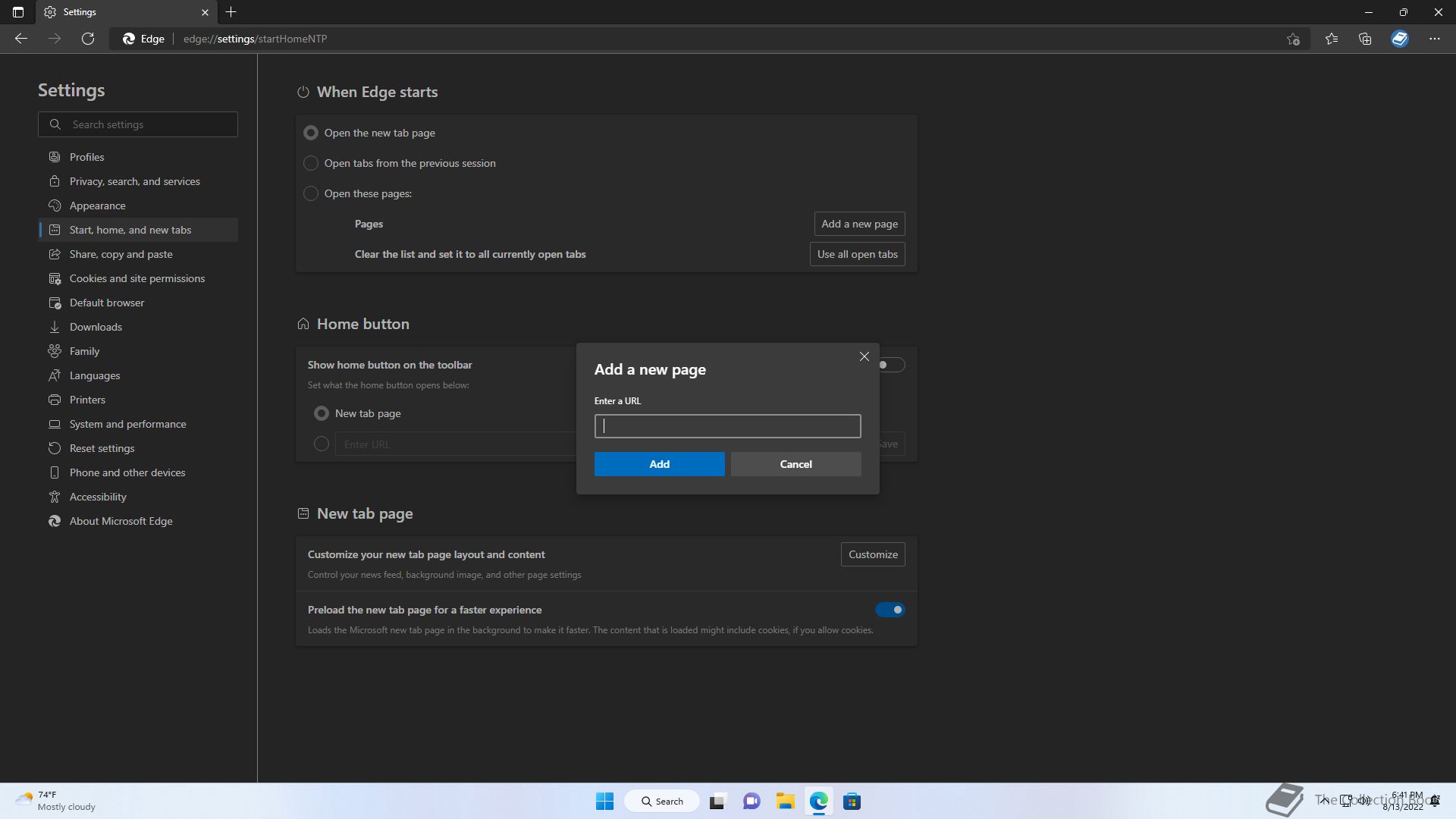This screenshot has width=1456, height=819.
Task: Click the Edge icon in taskbar
Action: pyautogui.click(x=818, y=802)
